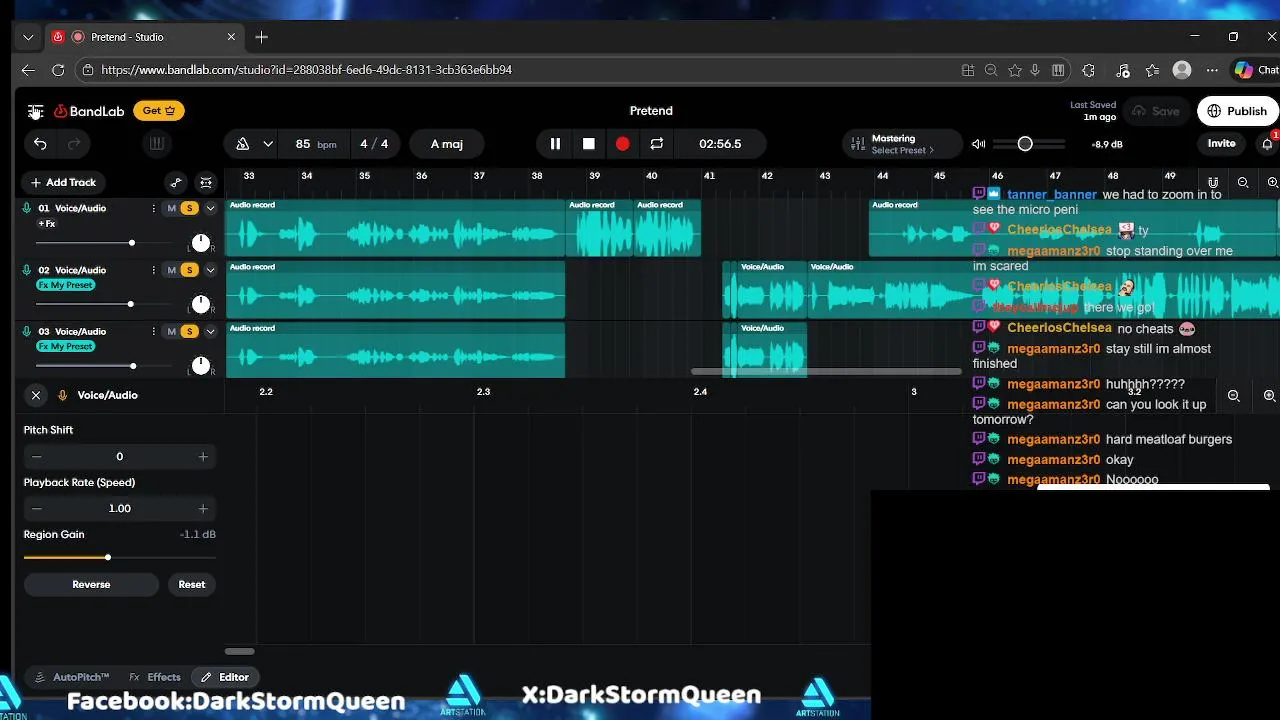1280x720 pixels.
Task: Open Mastering Select Preset
Action: [901, 144]
